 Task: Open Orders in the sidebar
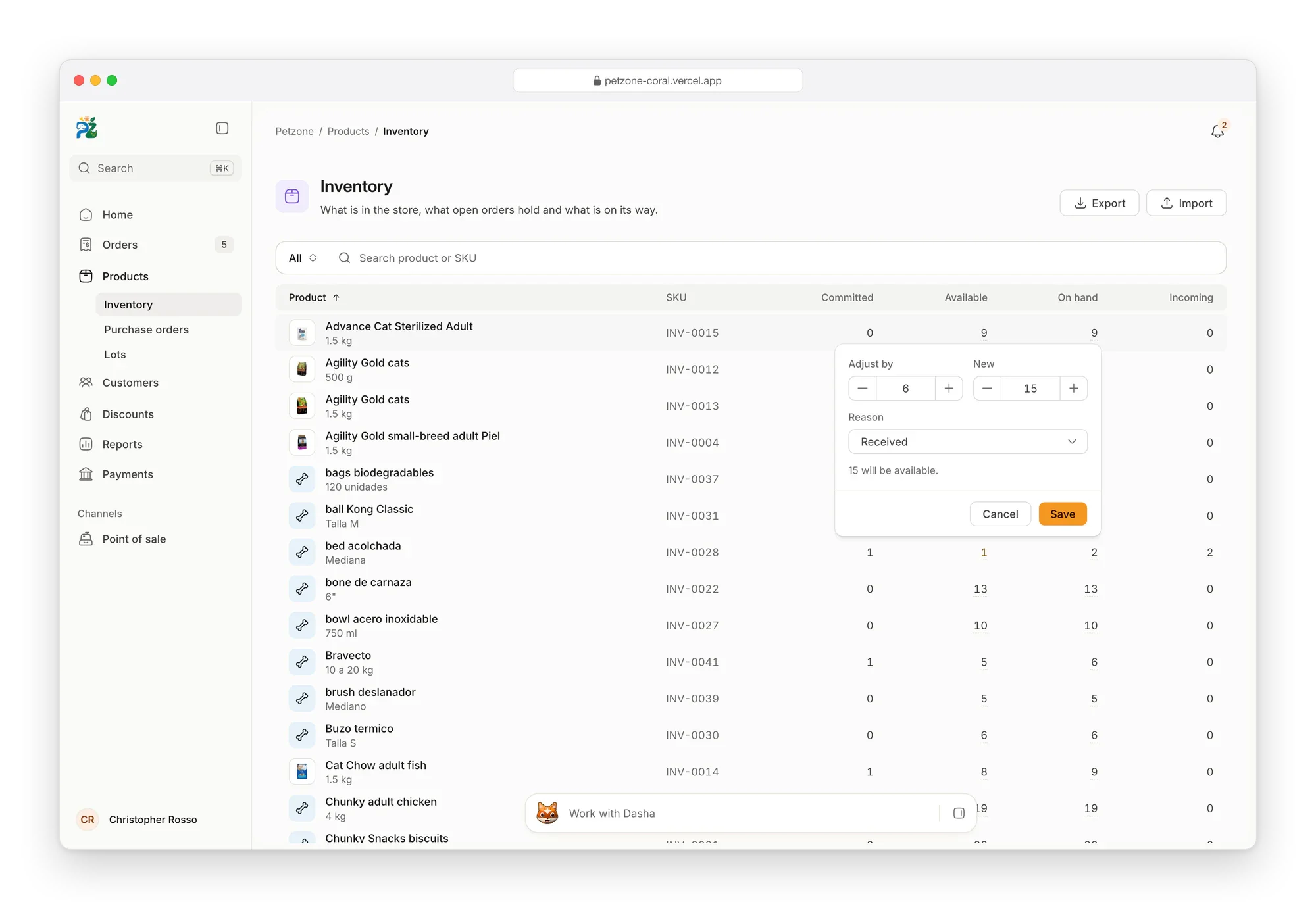[x=156, y=245]
